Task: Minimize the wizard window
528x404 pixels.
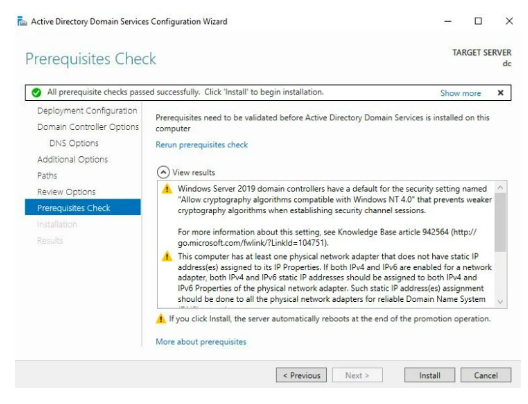Action: pos(448,21)
